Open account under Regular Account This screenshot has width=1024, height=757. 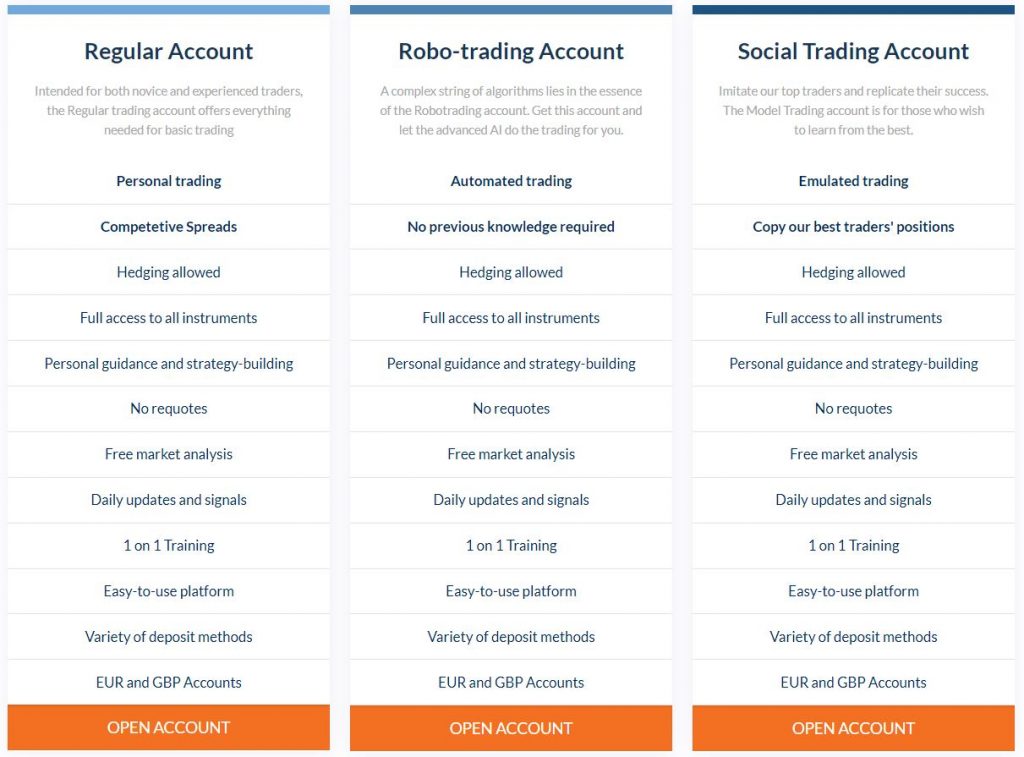[x=168, y=727]
